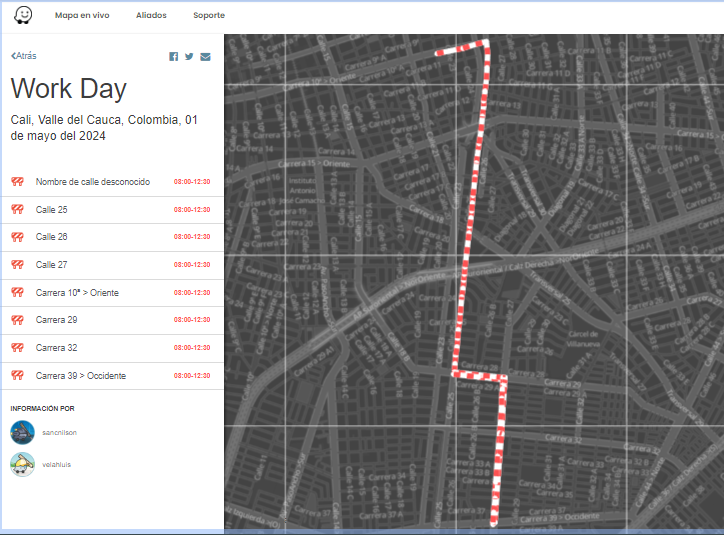
Task: Click closure icon beside Calle 25
Action: 18,210
